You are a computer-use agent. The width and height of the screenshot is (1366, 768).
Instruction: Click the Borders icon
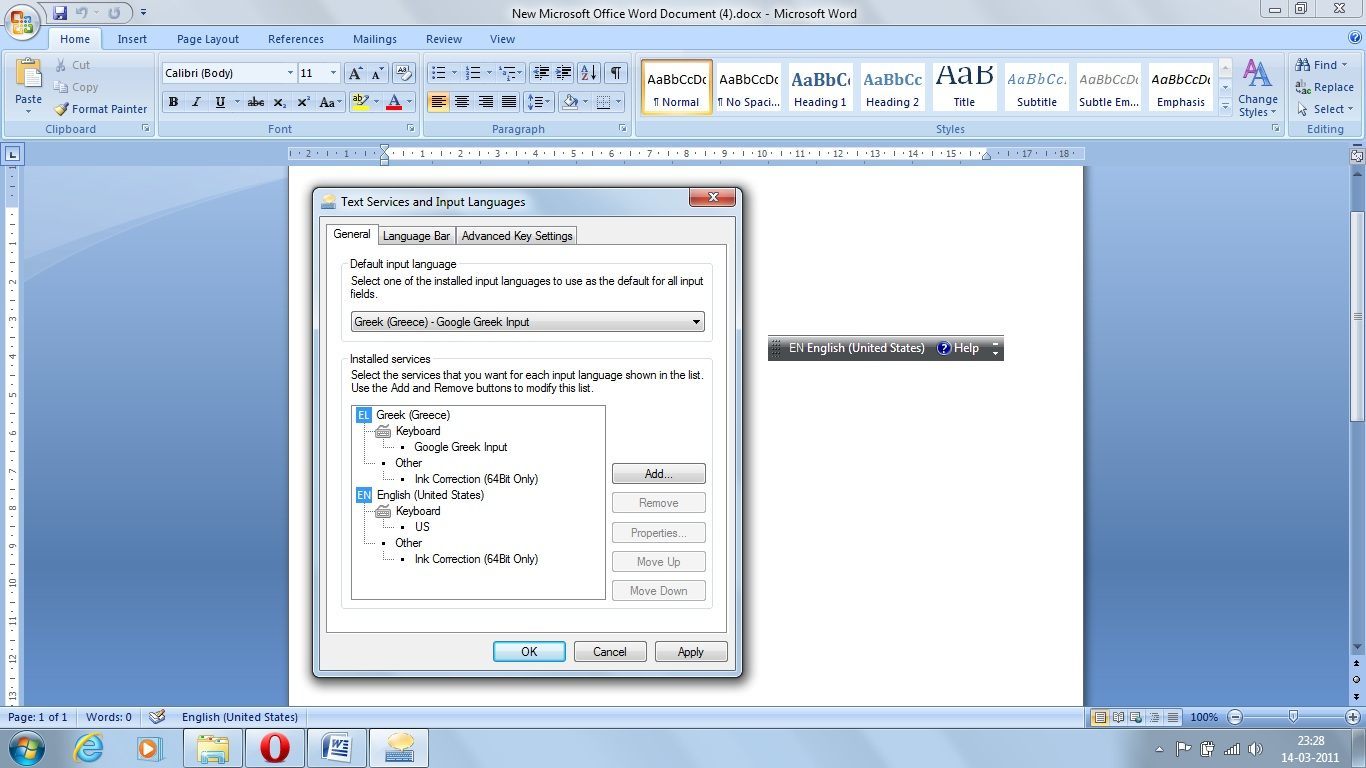click(603, 102)
